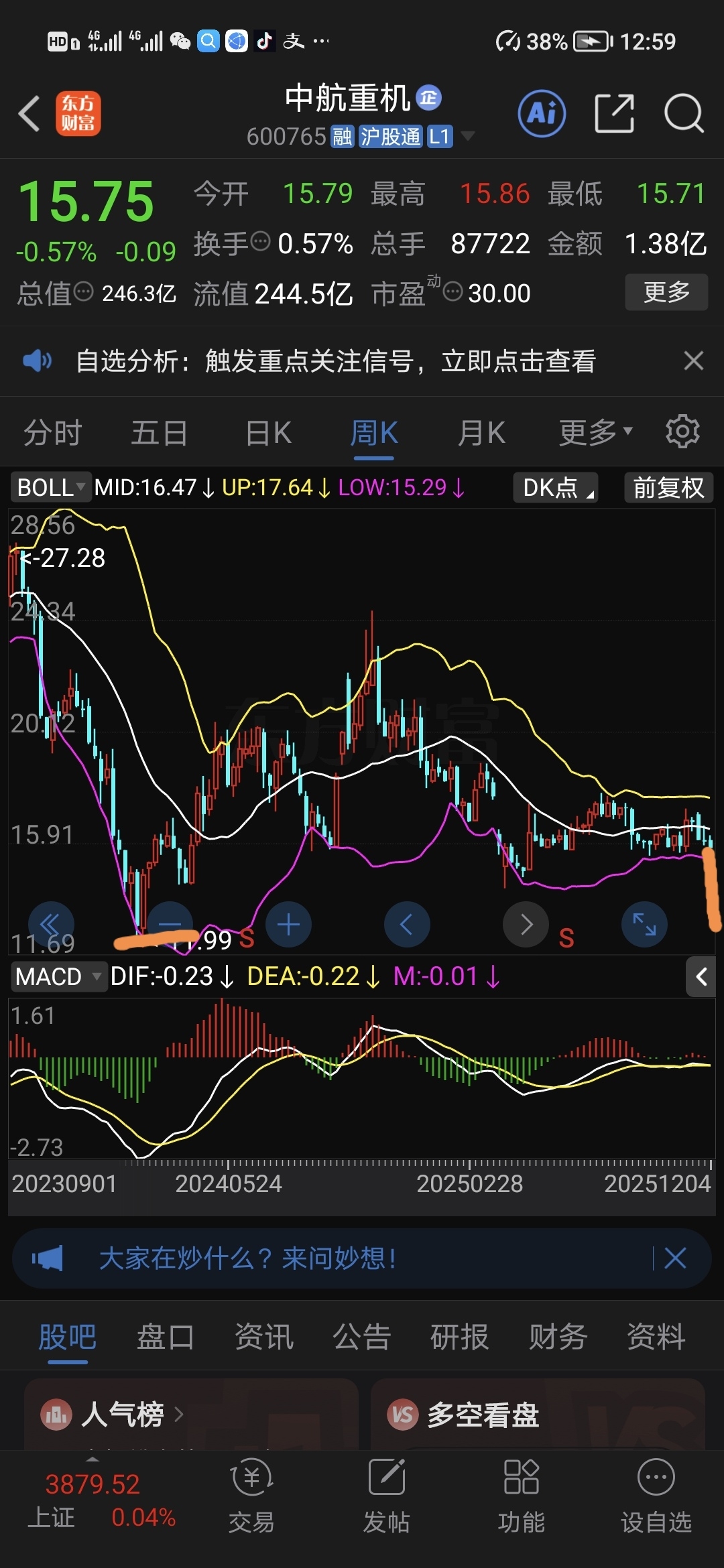Switch to the 月K tab
Viewport: 724px width, 1568px height.
481,432
